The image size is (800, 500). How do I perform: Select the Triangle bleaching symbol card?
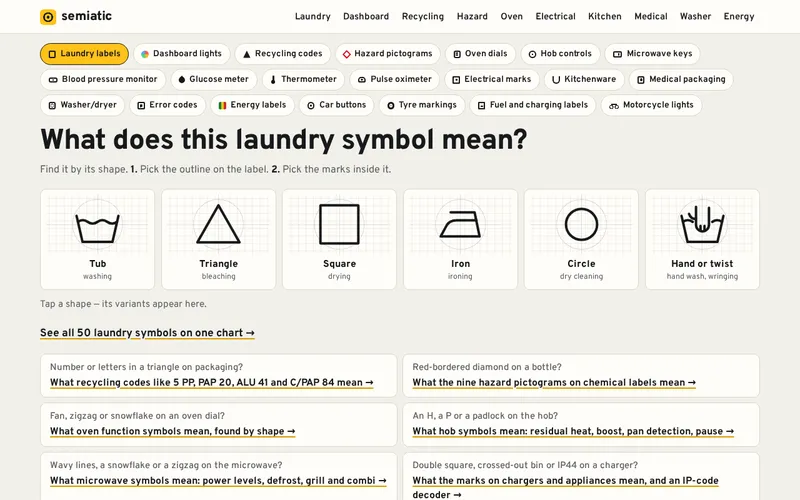[x=218, y=239]
